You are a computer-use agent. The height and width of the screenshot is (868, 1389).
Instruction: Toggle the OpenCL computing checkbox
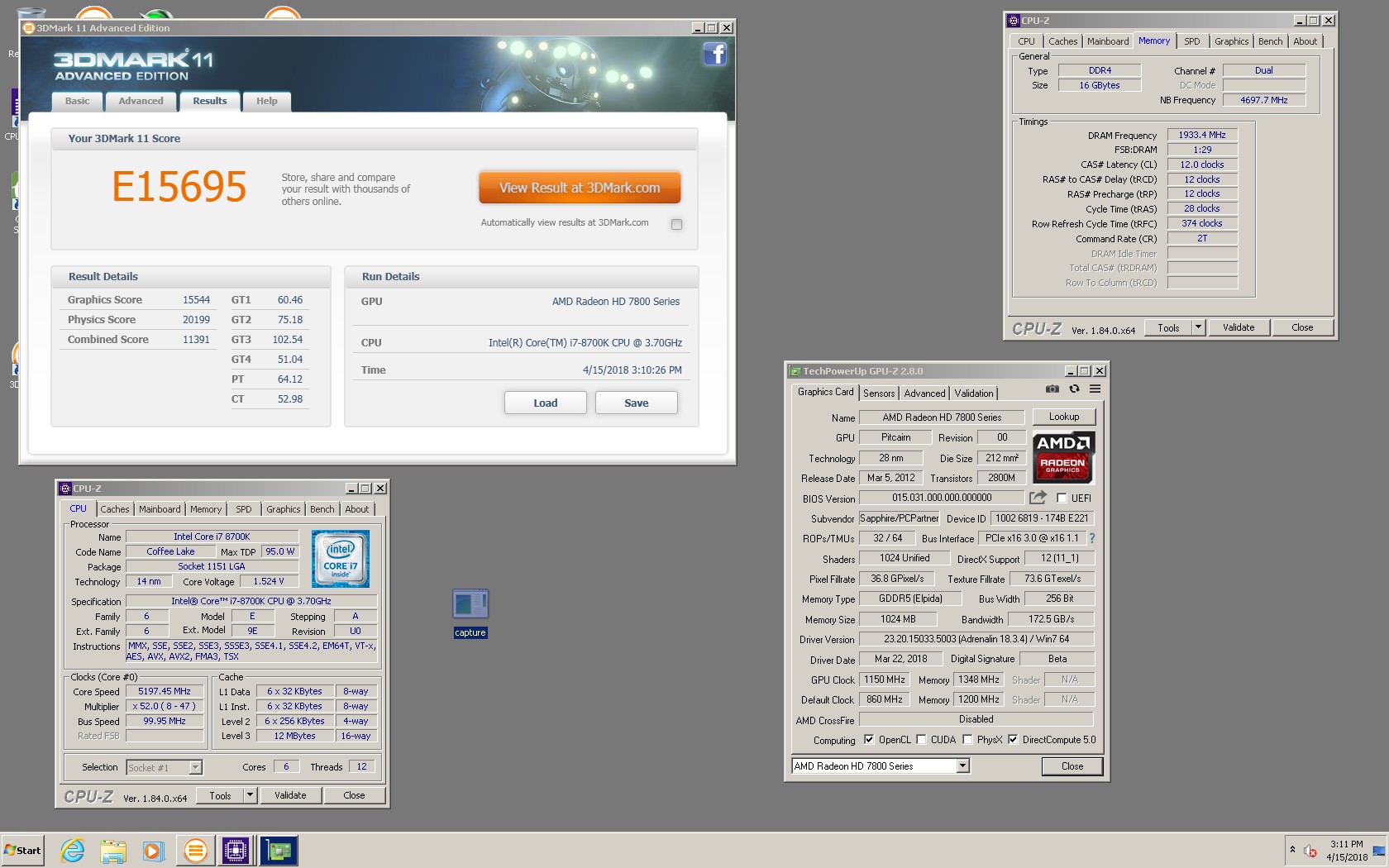[869, 740]
